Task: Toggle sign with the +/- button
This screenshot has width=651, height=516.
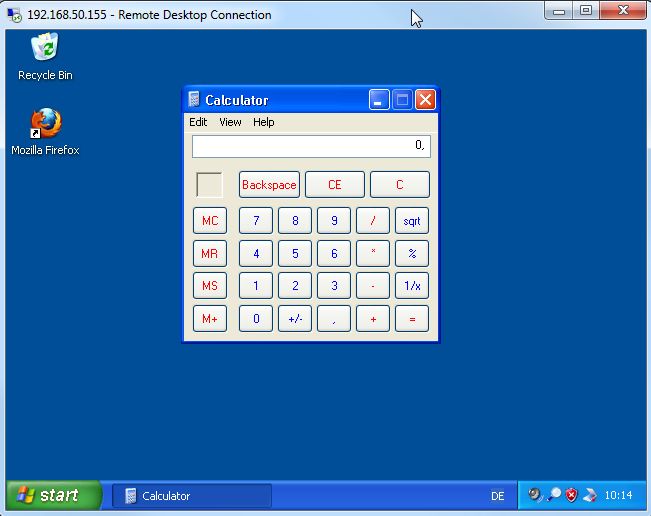Action: [x=295, y=319]
